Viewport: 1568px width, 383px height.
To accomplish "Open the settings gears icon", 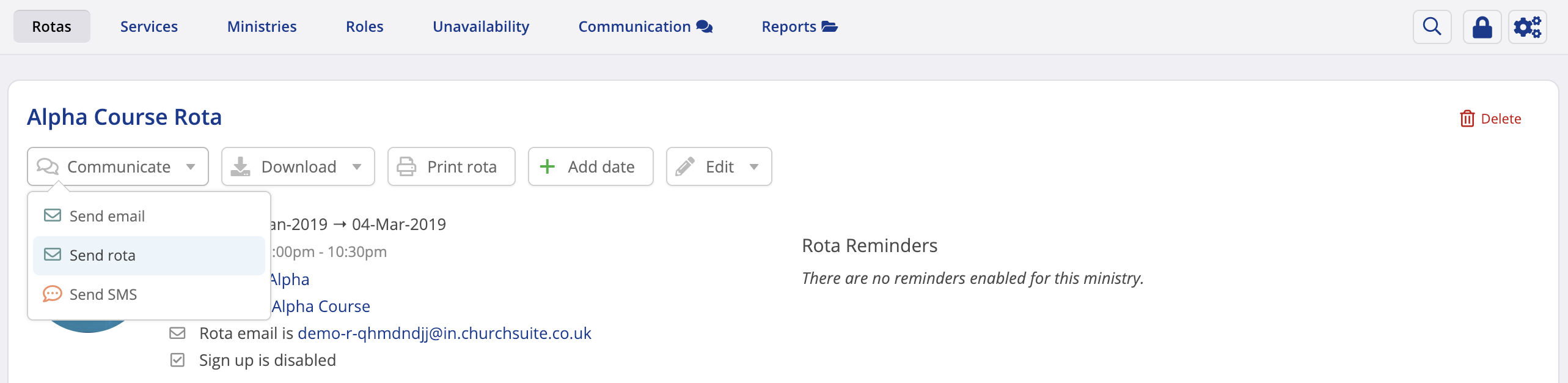I will click(1527, 27).
